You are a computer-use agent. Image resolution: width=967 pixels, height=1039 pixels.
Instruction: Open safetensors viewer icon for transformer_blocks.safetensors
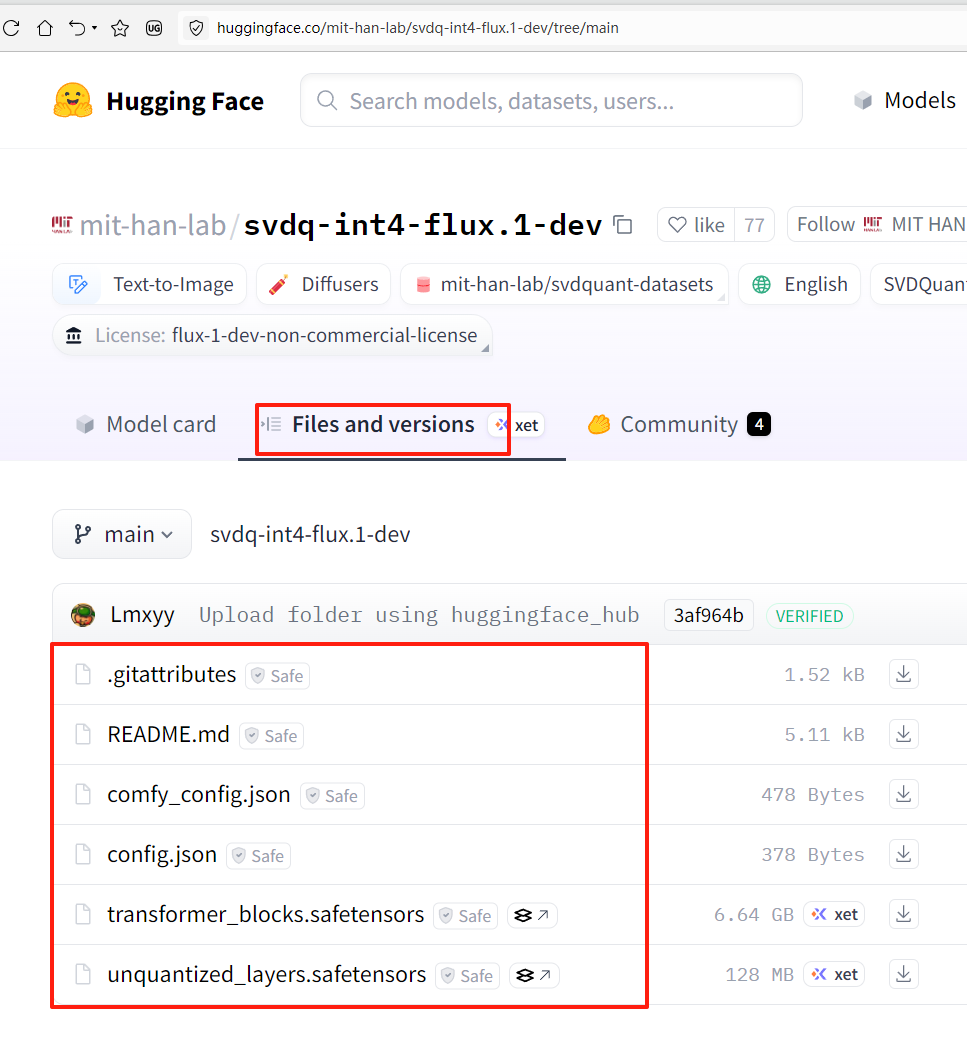tap(532, 915)
